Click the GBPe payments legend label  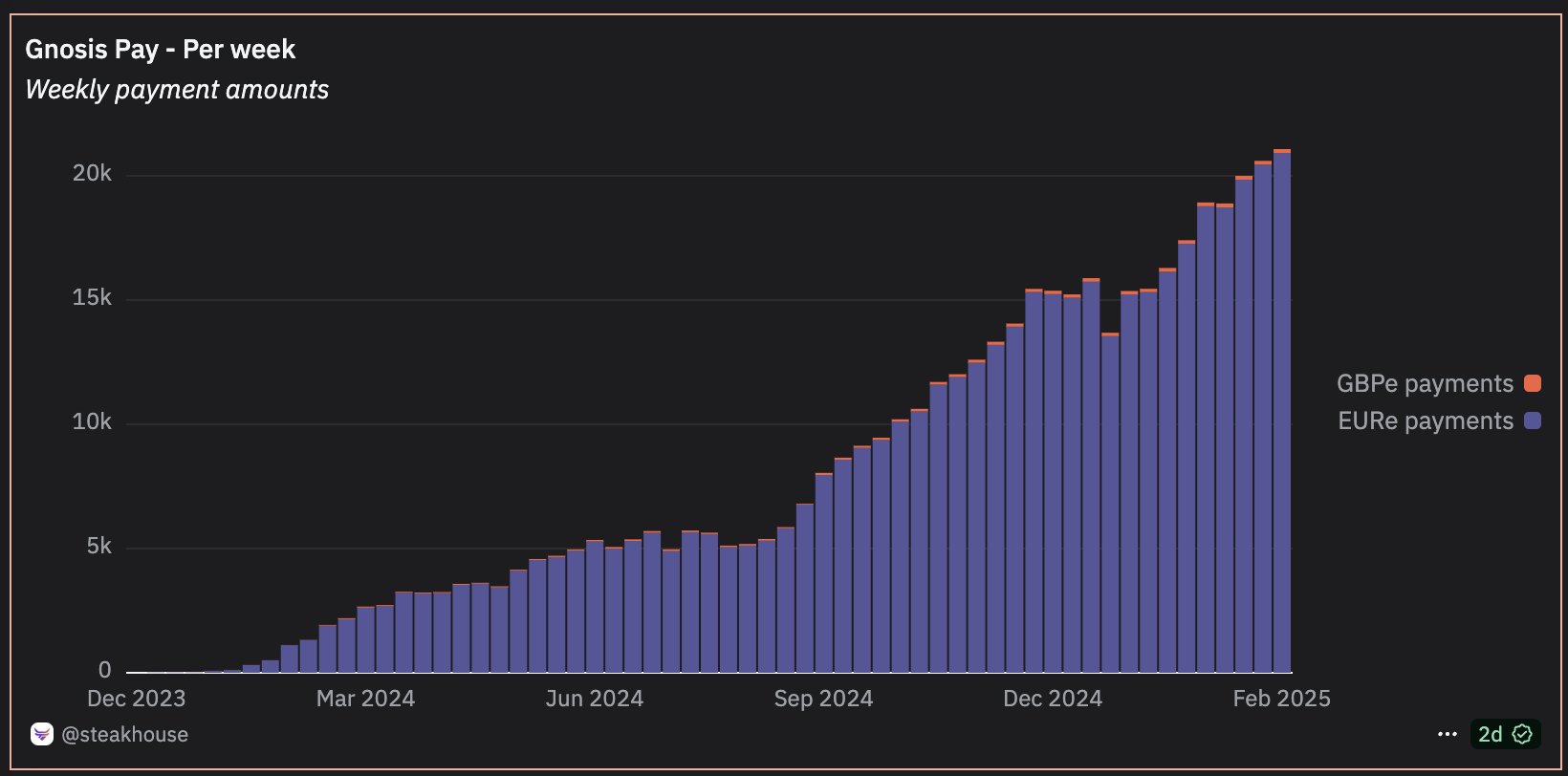tap(1425, 383)
